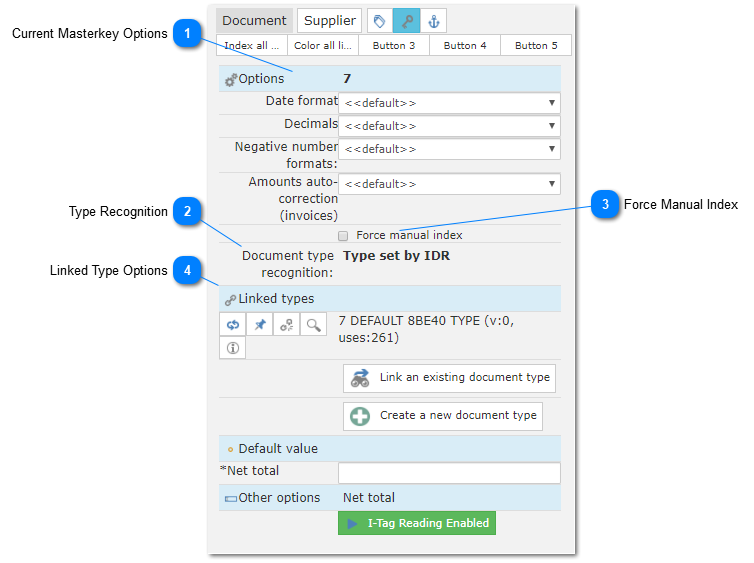754x563 pixels.
Task: Open the Date format dropdown
Action: pyautogui.click(x=449, y=103)
